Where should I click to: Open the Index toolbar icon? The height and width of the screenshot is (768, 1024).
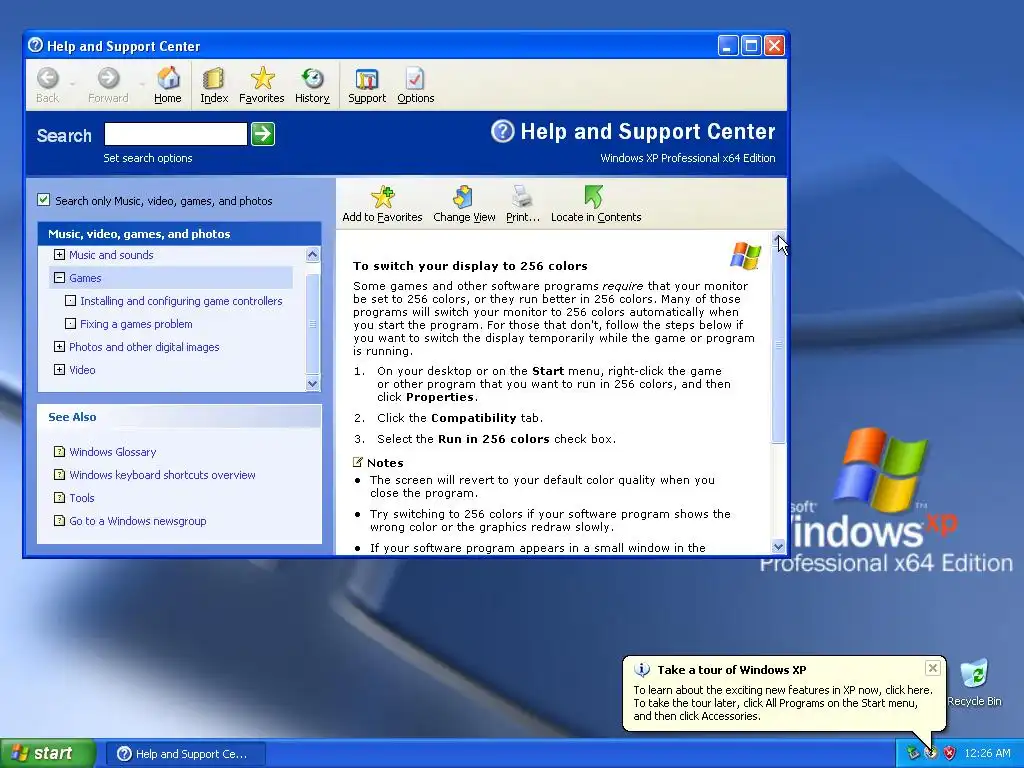tap(214, 78)
